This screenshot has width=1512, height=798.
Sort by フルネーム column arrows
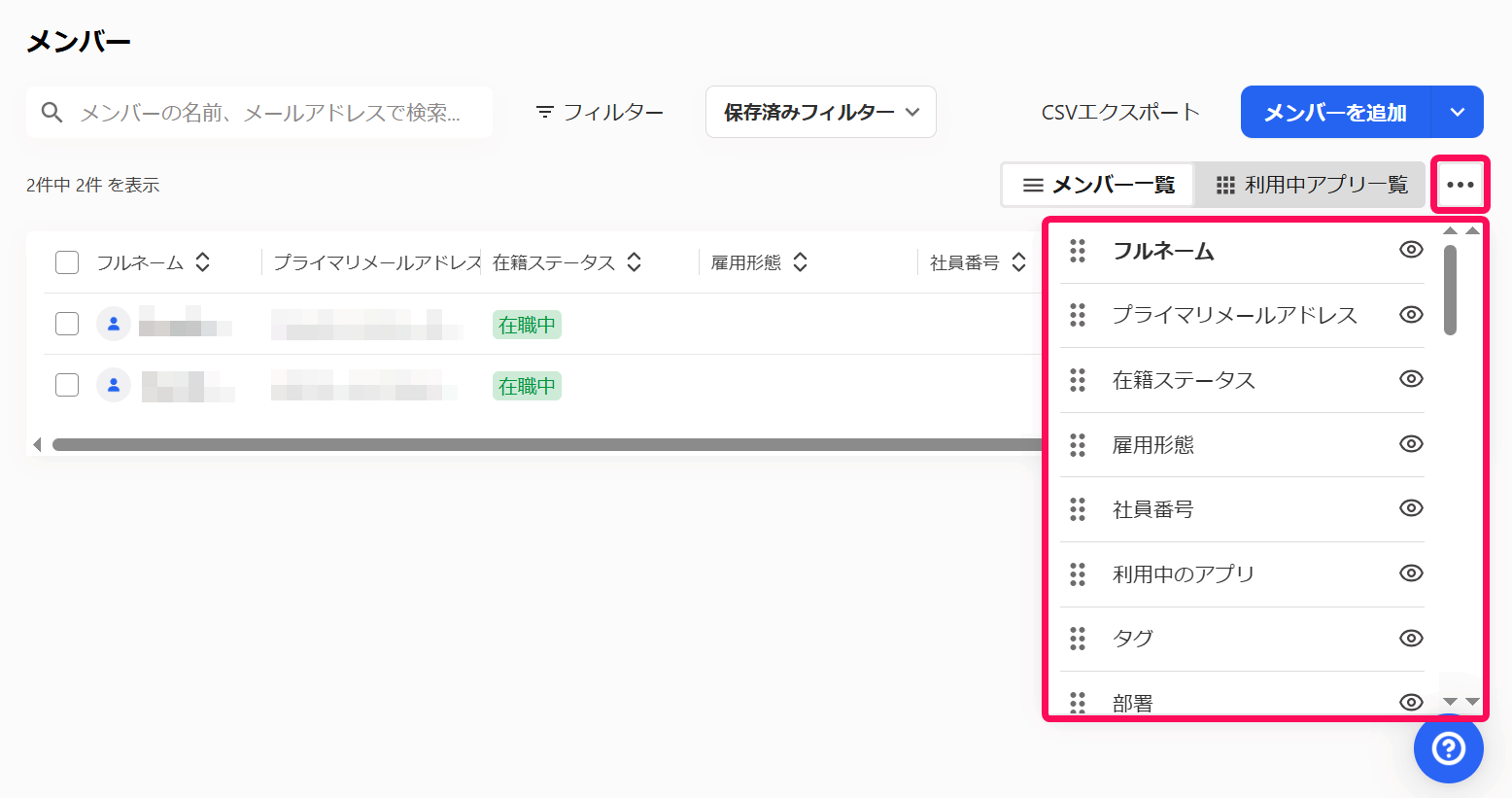click(202, 262)
